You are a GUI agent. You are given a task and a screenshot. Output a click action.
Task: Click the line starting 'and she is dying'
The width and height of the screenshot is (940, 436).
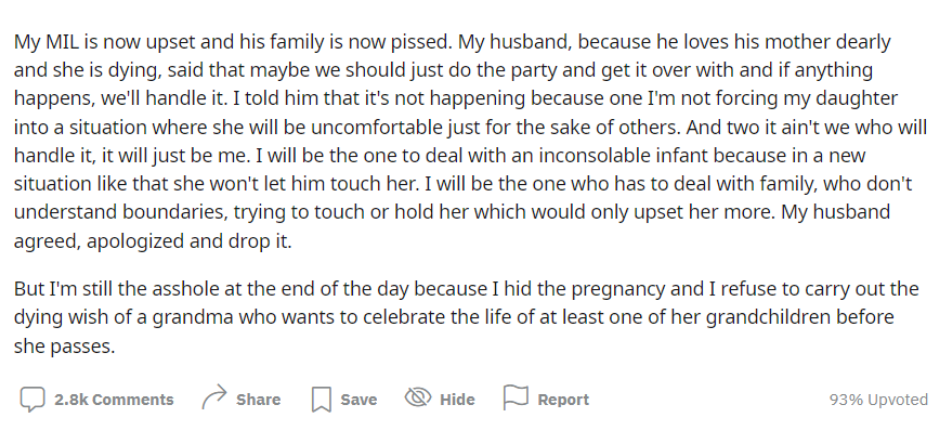click(x=443, y=70)
